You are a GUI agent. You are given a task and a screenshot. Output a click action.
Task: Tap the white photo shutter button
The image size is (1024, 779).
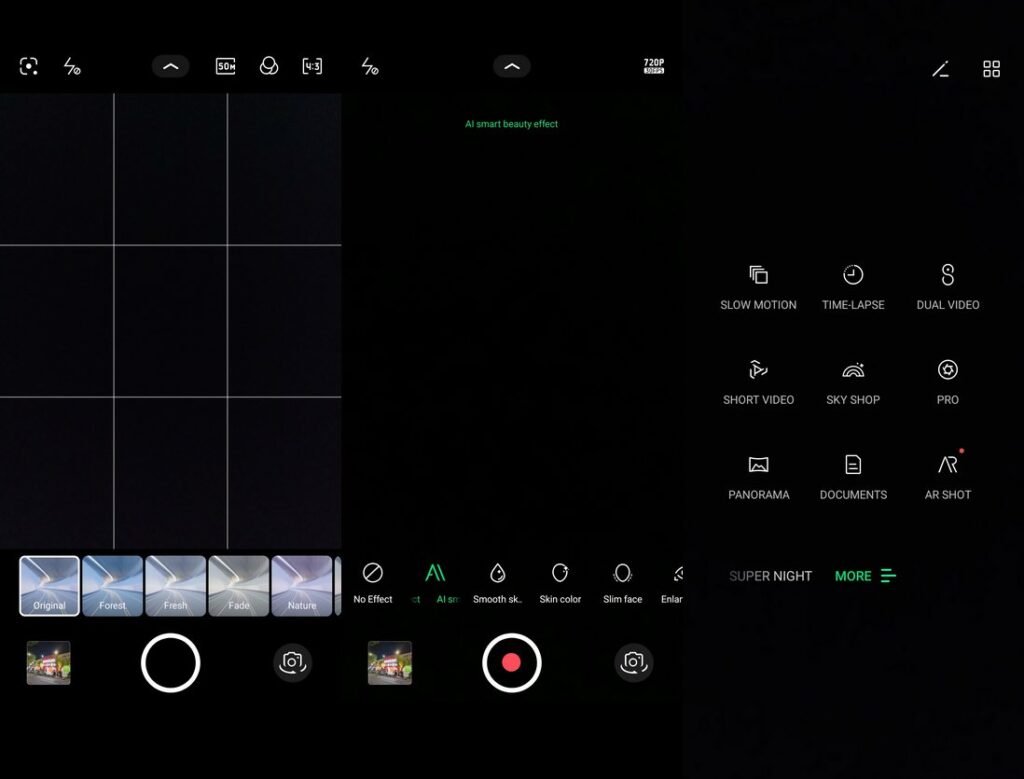coord(170,663)
